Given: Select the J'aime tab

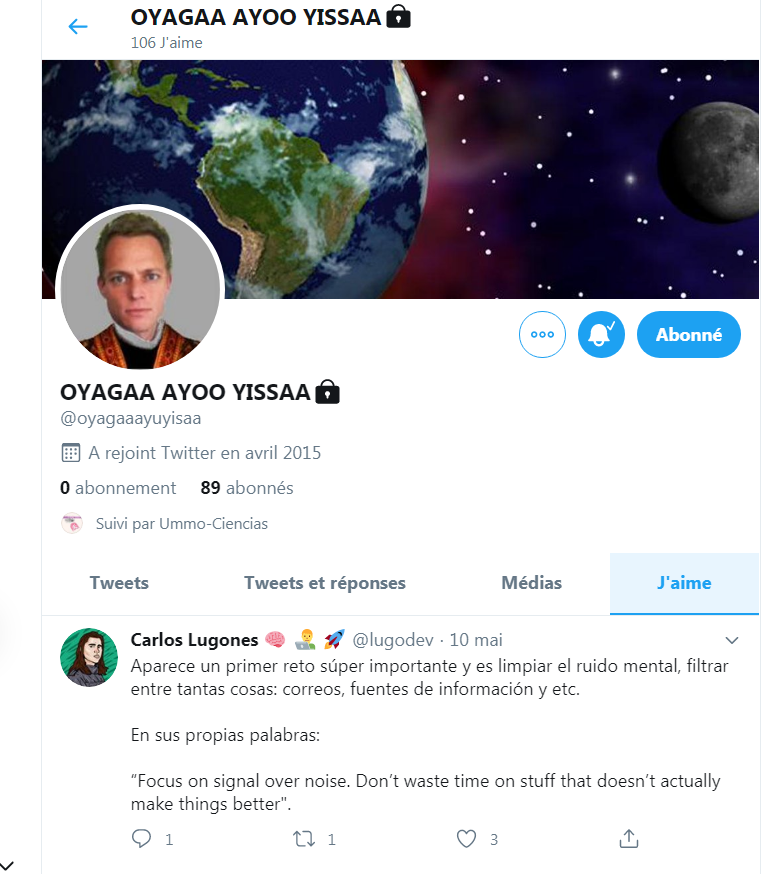Looking at the screenshot, I should click(x=684, y=583).
